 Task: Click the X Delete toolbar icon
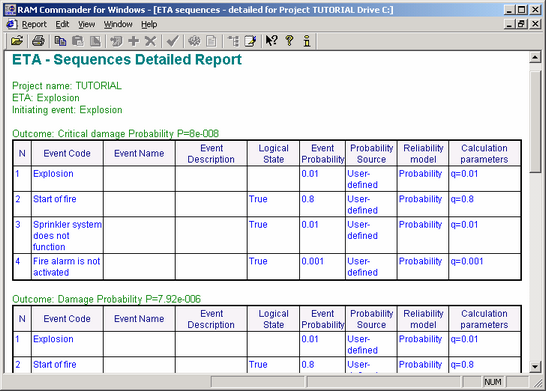pyautogui.click(x=150, y=41)
